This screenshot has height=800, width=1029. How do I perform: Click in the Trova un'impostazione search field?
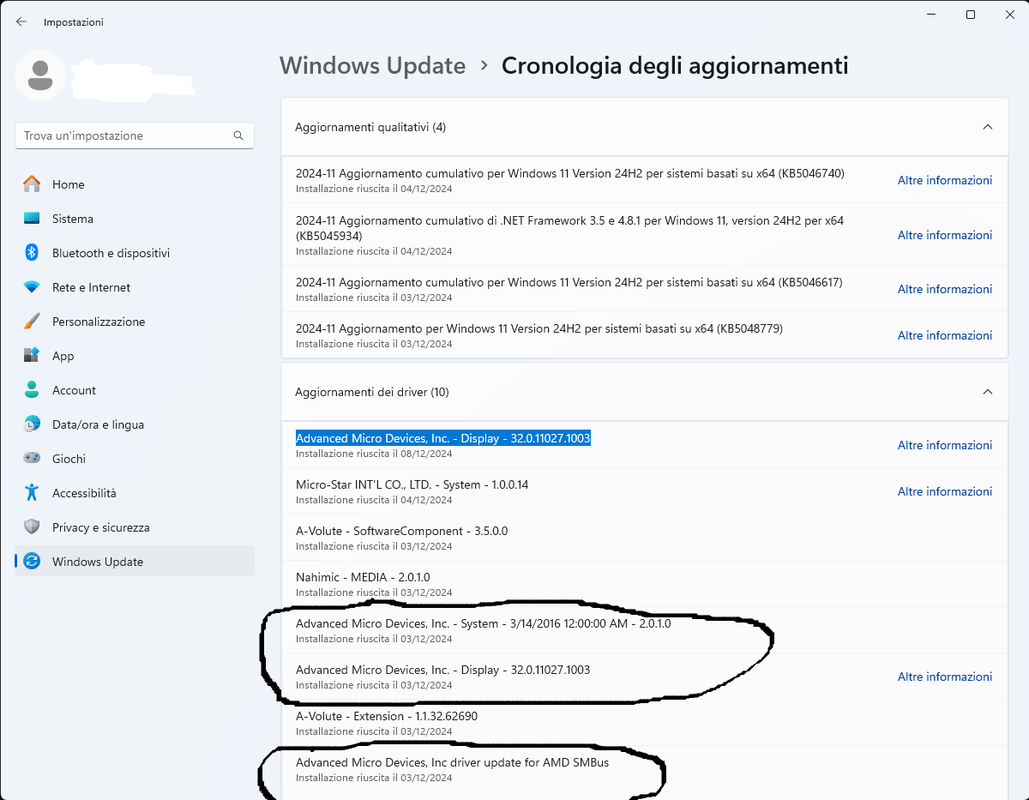(134, 135)
